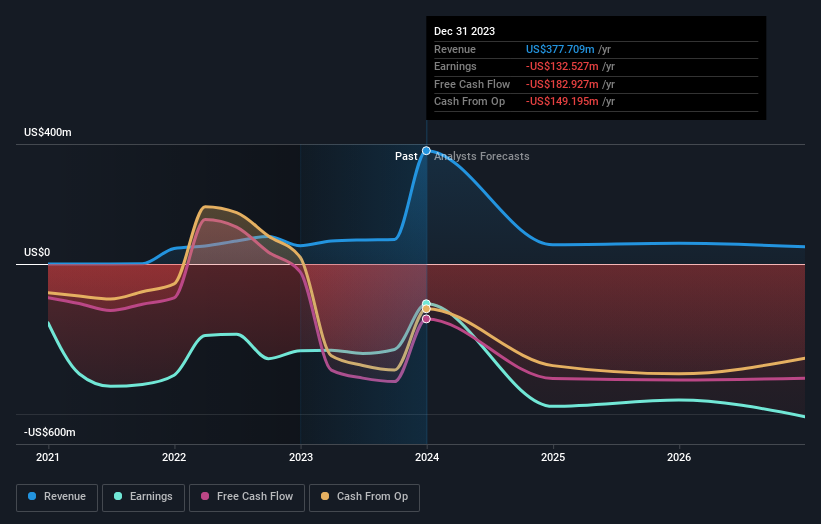The width and height of the screenshot is (821, 524).
Task: Click the 2022 x-axis label
Action: click(174, 457)
